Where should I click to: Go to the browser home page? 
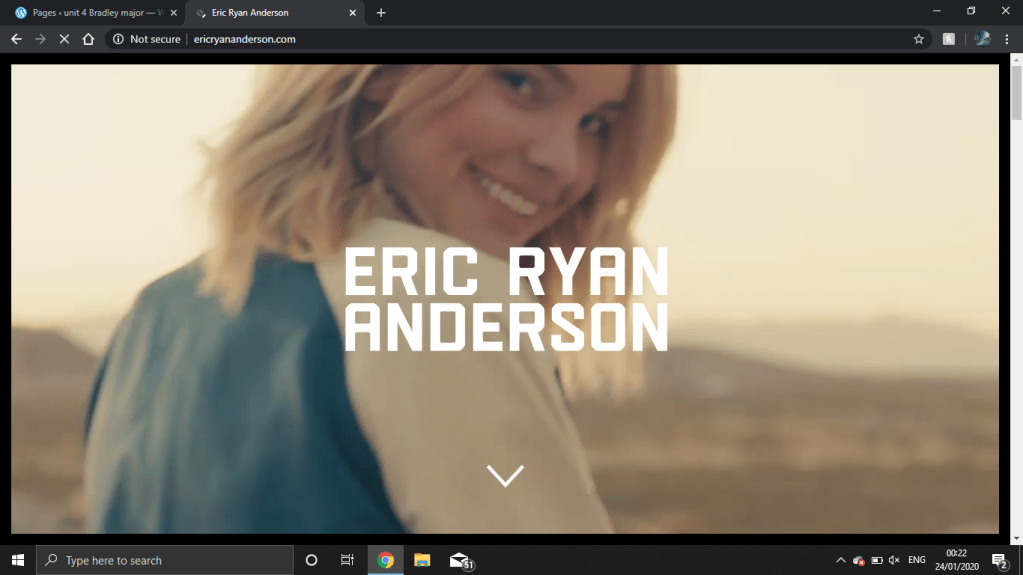coord(88,39)
